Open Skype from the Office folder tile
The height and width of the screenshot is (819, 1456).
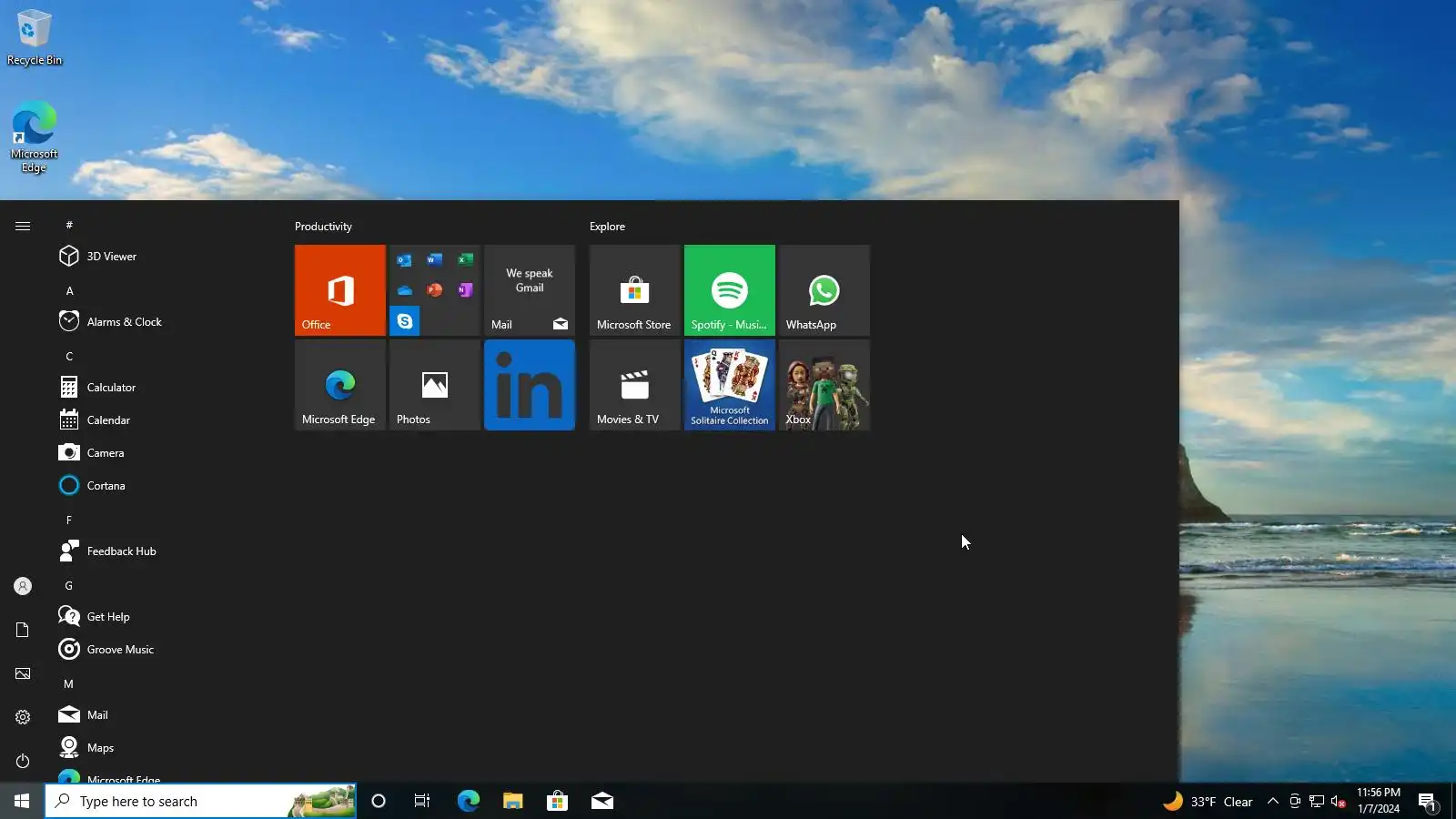click(x=405, y=321)
